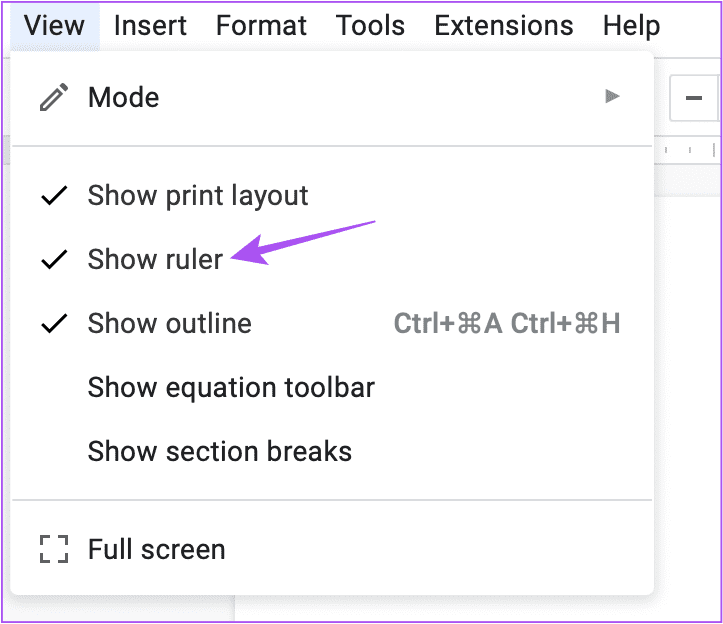The width and height of the screenshot is (723, 624).
Task: Open the Format menu
Action: tap(261, 25)
